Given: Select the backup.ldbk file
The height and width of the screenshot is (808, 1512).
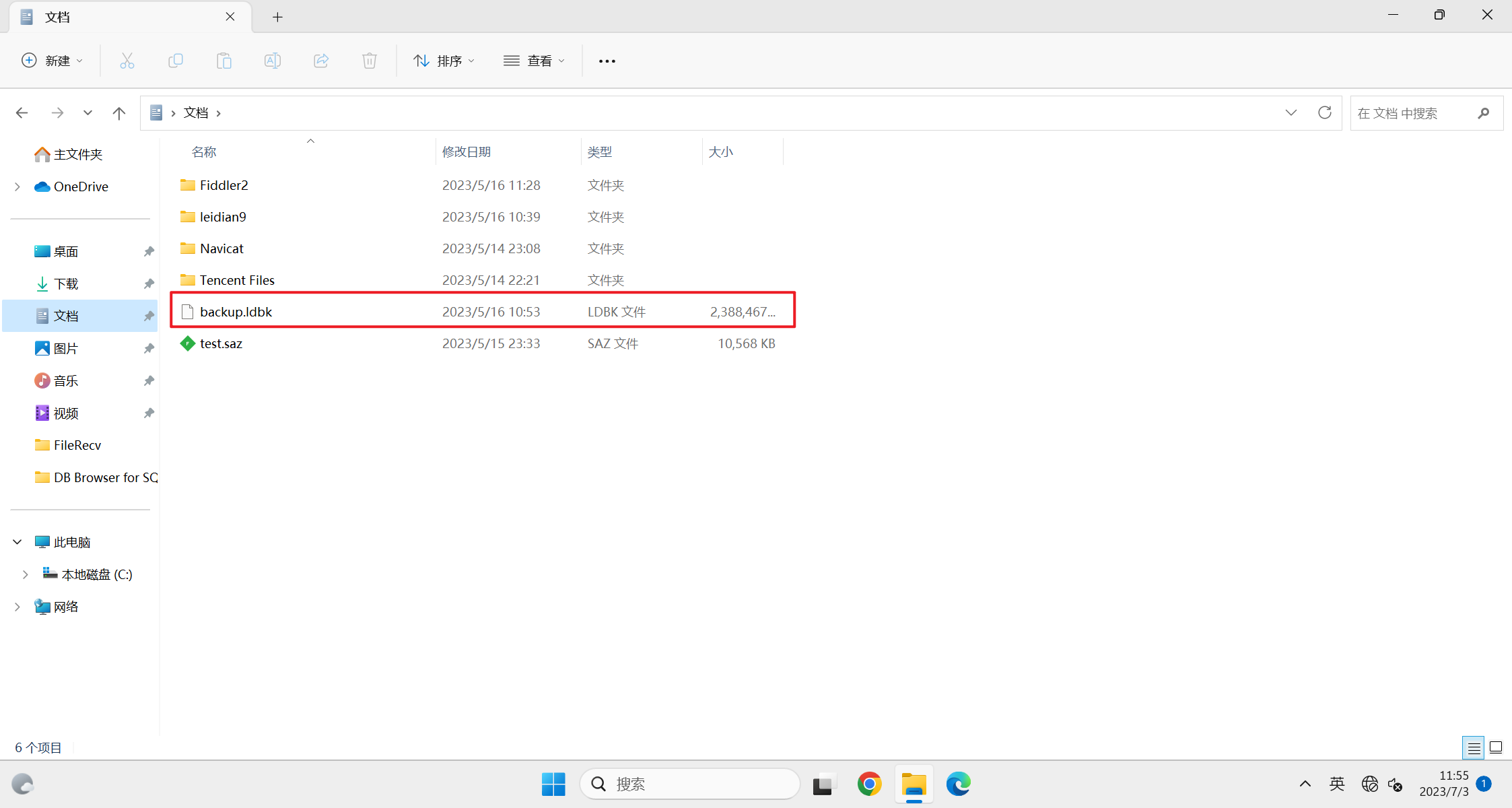Looking at the screenshot, I should (236, 312).
